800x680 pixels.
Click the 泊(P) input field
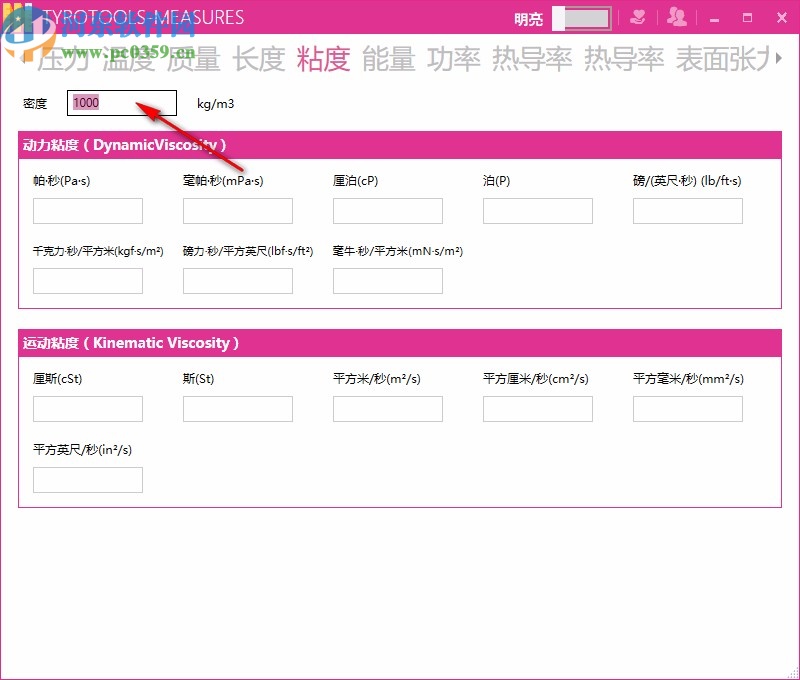[538, 211]
